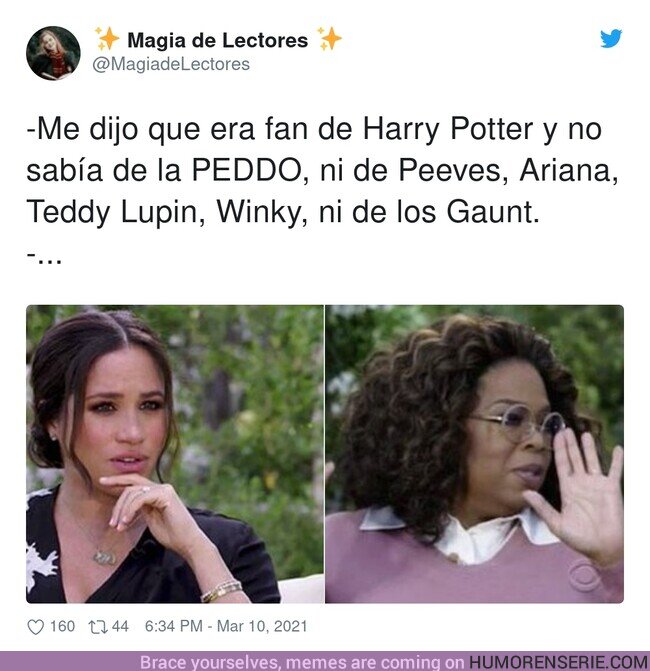Click the trailing dash ellipsis line
The image size is (650, 671).
44,257
